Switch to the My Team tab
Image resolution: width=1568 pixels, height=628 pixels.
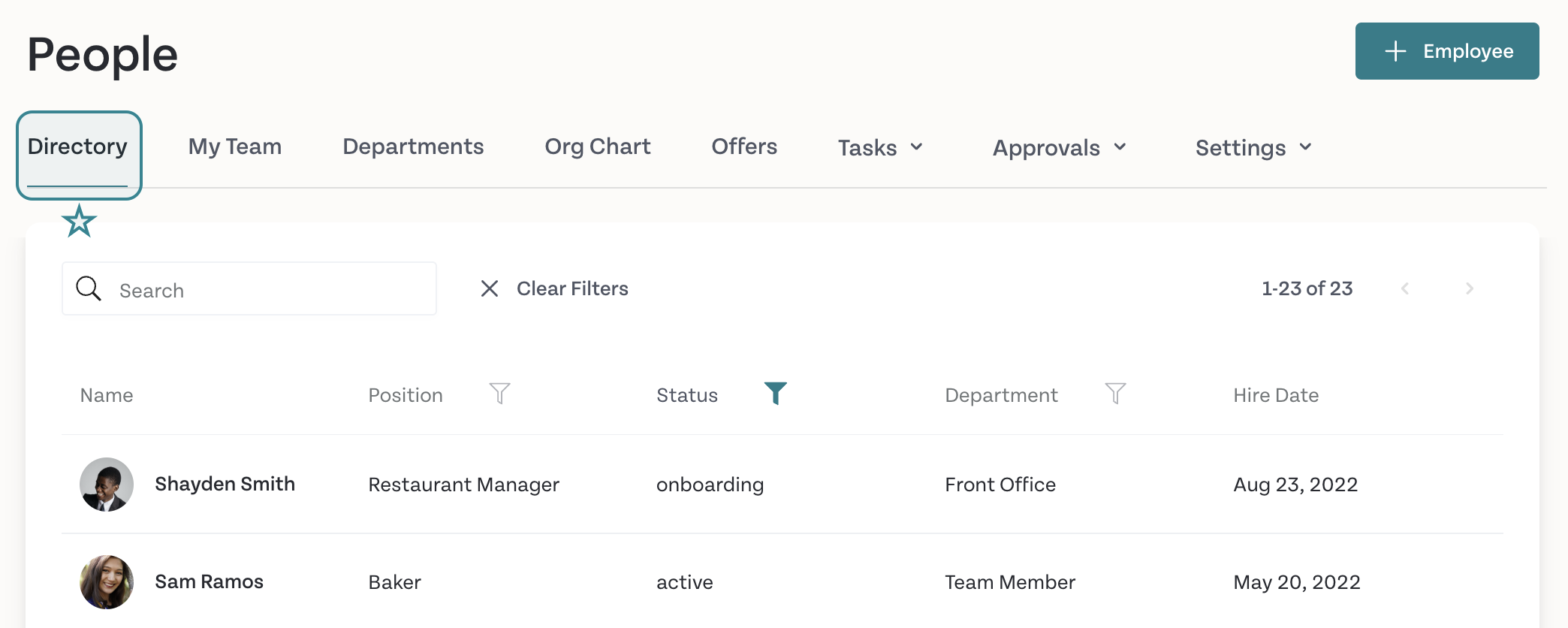[x=235, y=146]
